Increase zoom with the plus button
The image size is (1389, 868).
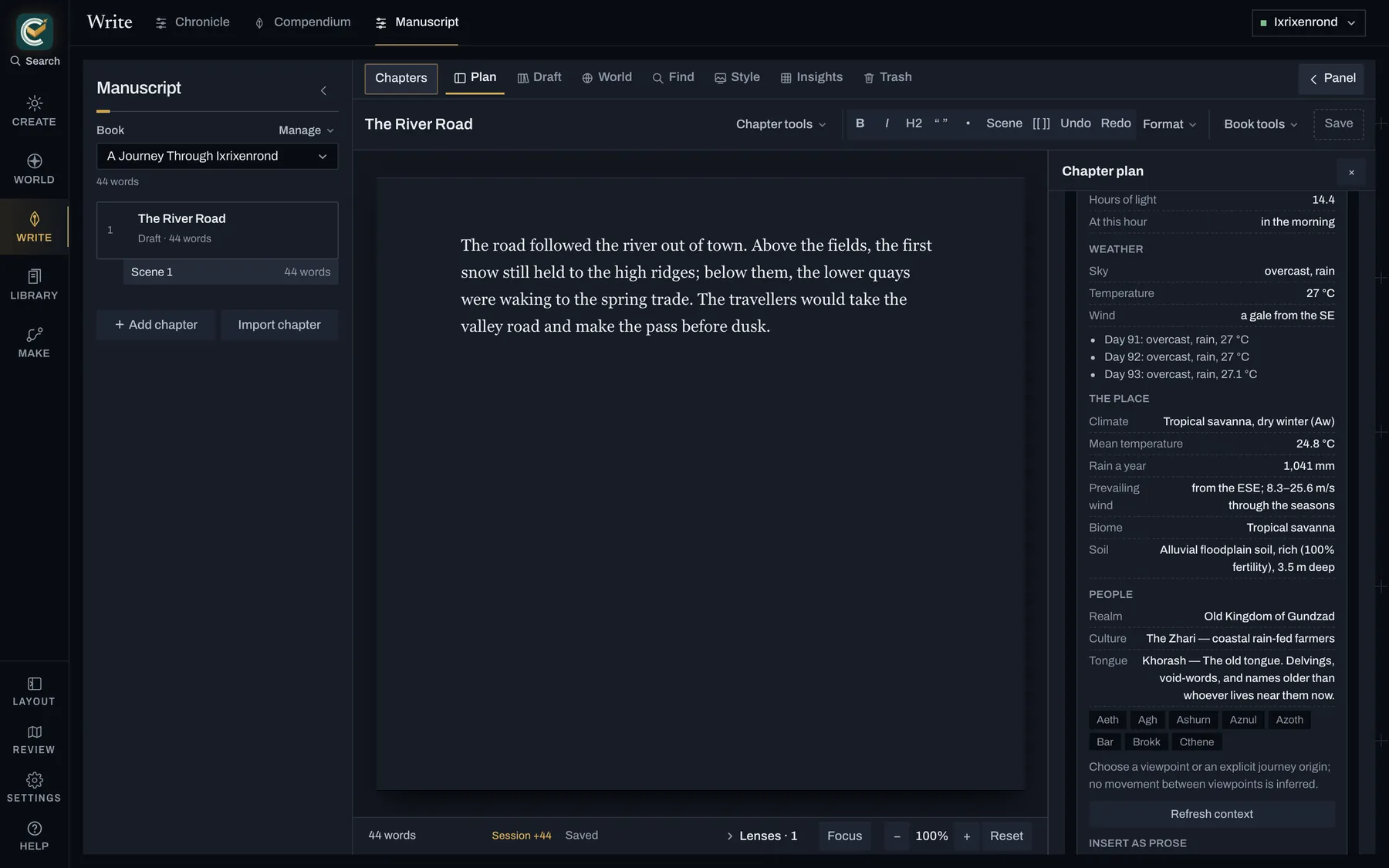[966, 836]
